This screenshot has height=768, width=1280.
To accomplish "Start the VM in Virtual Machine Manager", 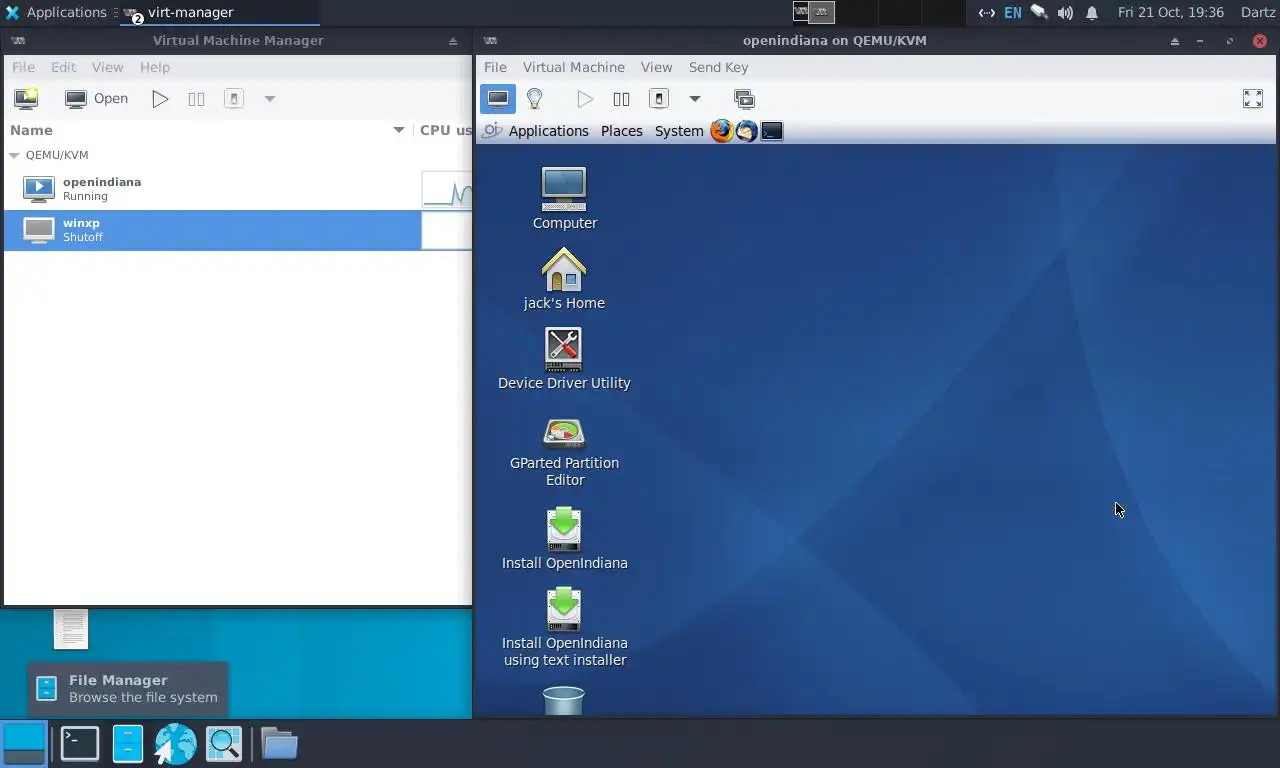I will [160, 98].
